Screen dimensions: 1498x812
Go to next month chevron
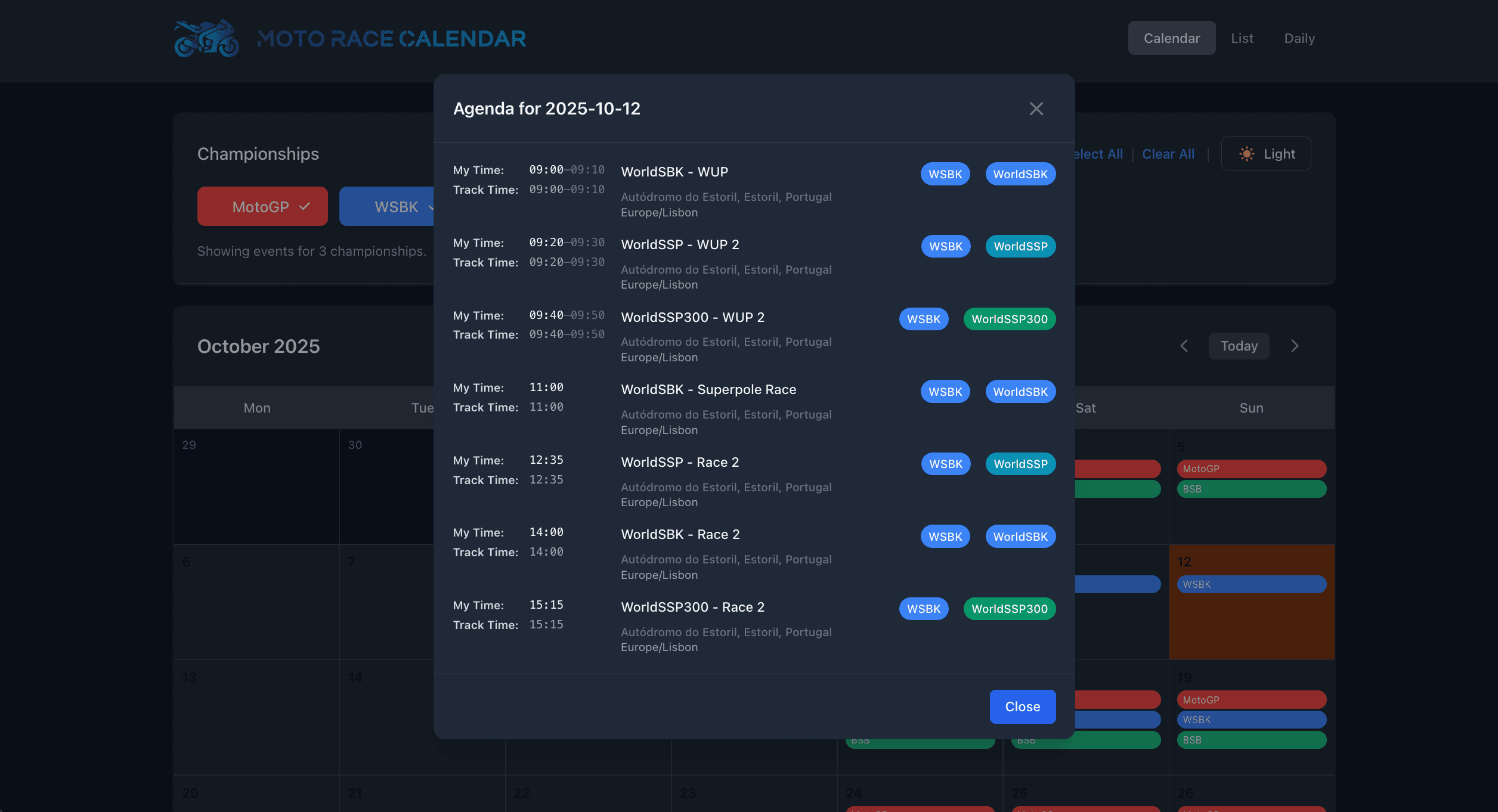pos(1295,346)
